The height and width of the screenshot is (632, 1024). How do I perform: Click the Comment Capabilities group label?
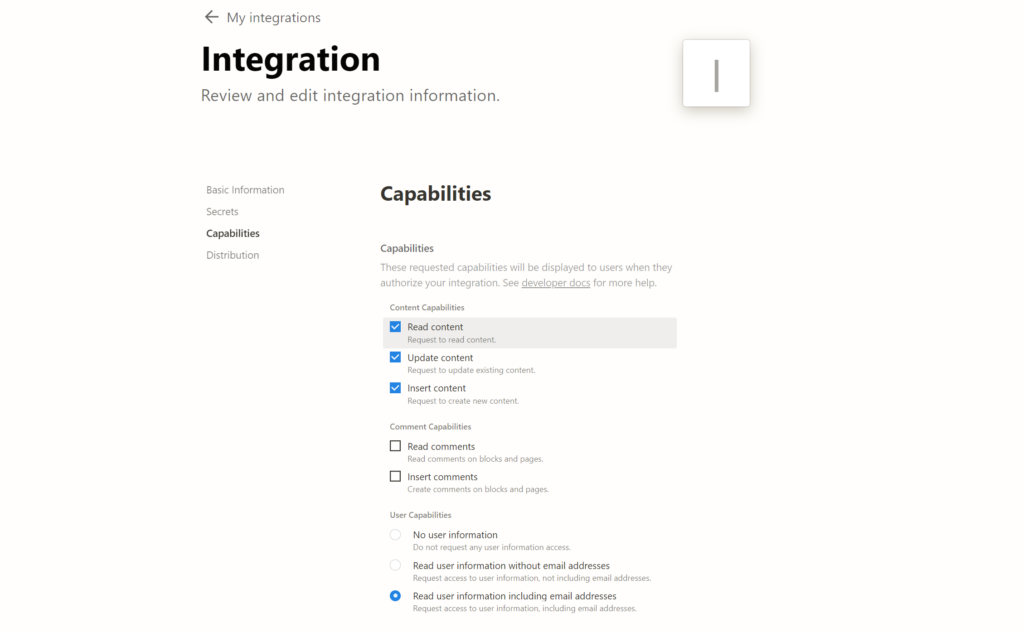pos(430,427)
